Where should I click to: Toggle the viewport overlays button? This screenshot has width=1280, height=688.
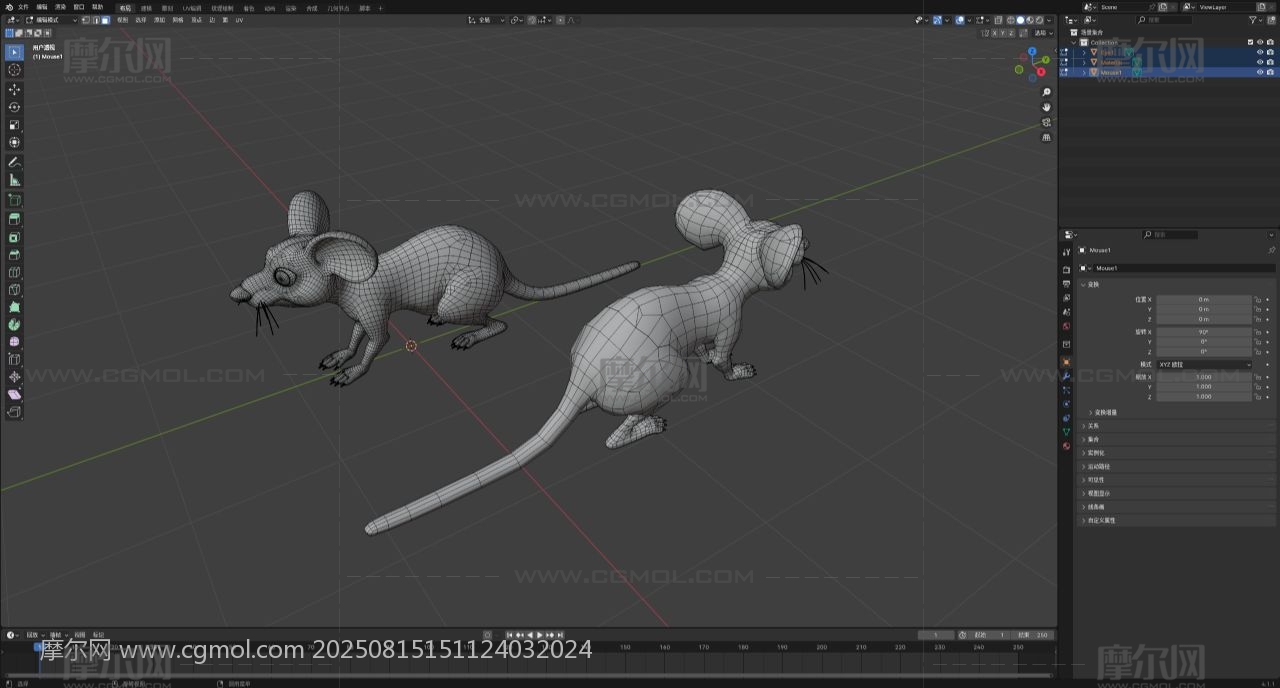coord(960,20)
